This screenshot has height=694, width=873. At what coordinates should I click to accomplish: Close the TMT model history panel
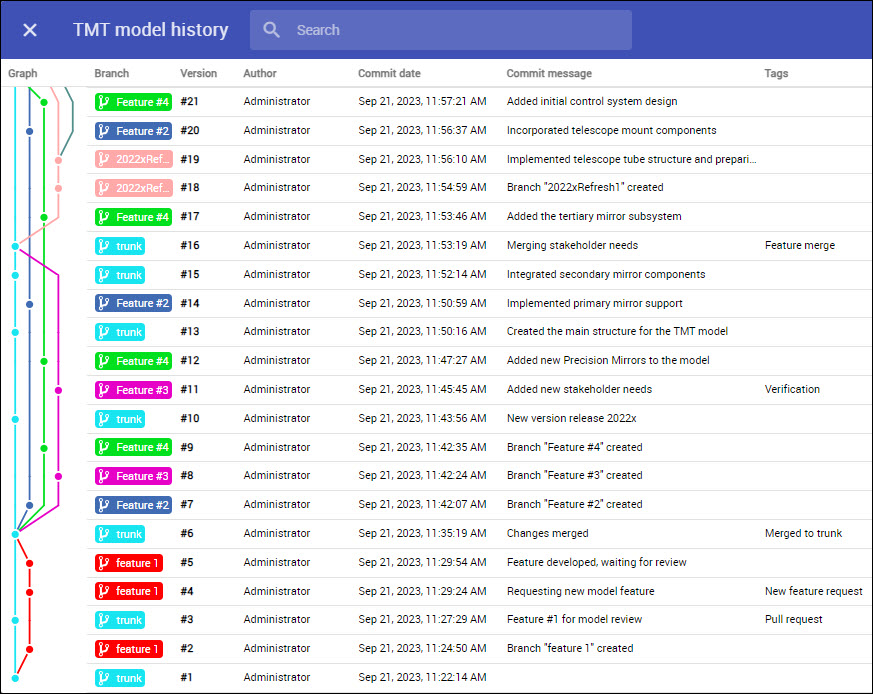pos(30,30)
